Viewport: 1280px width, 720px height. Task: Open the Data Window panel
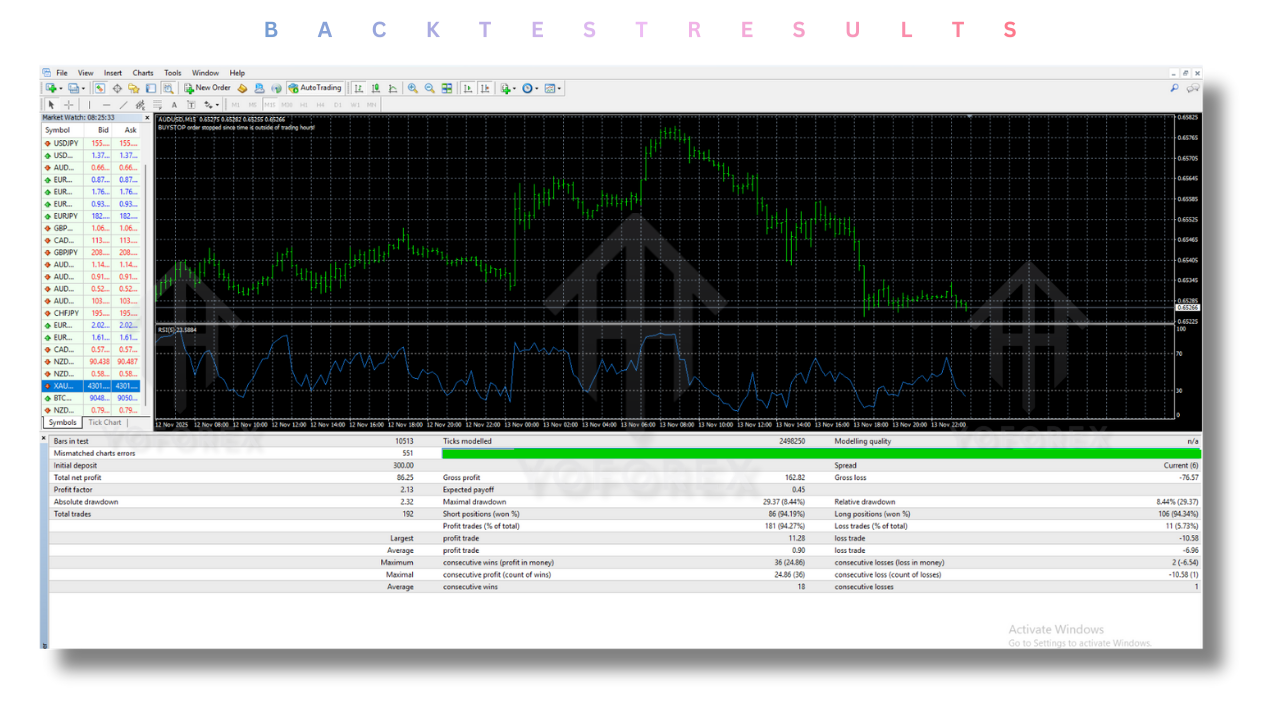point(117,88)
